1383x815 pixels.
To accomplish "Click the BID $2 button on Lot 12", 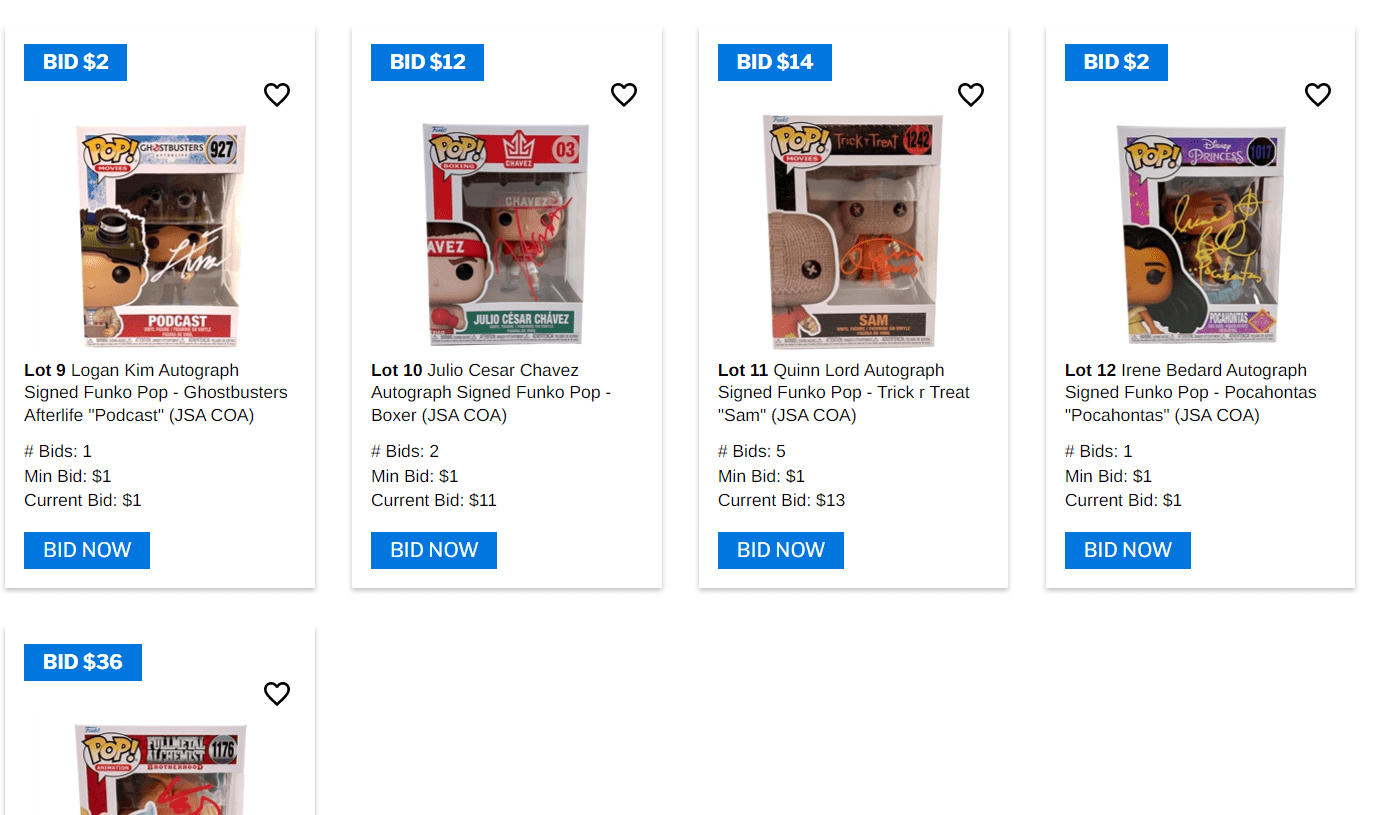I will [x=1116, y=62].
